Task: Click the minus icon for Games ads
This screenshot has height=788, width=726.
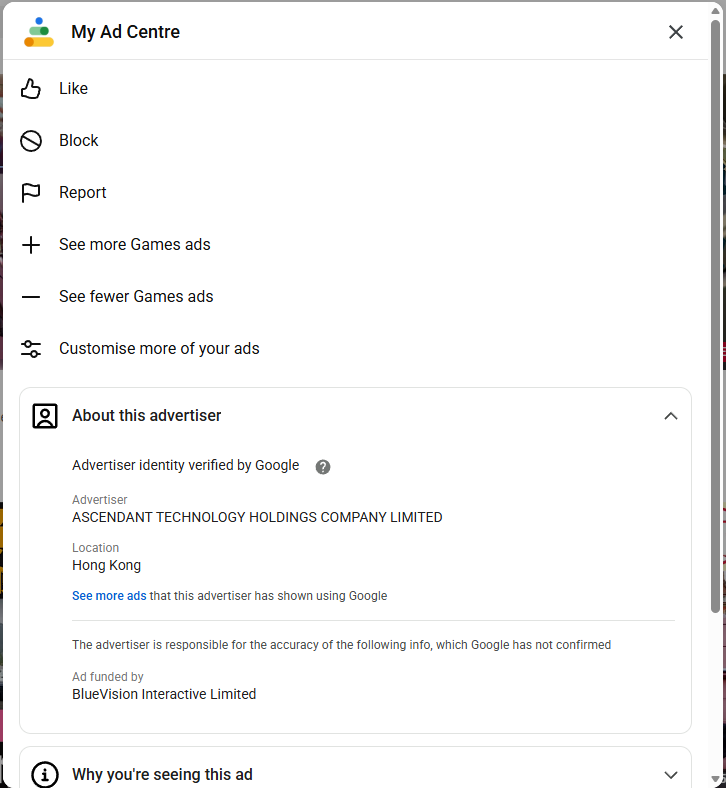Action: [31, 297]
